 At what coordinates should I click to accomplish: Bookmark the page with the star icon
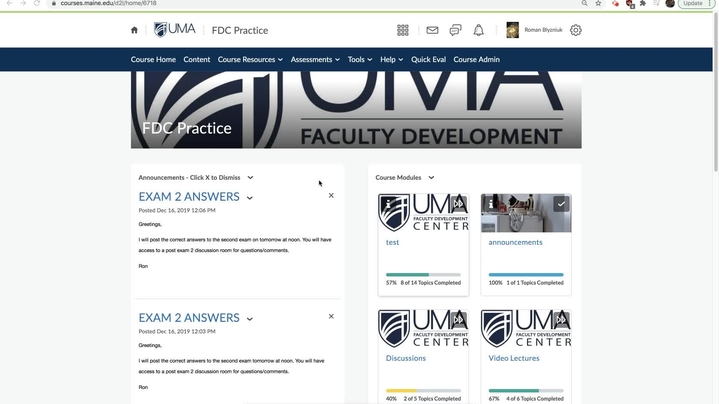[598, 3]
